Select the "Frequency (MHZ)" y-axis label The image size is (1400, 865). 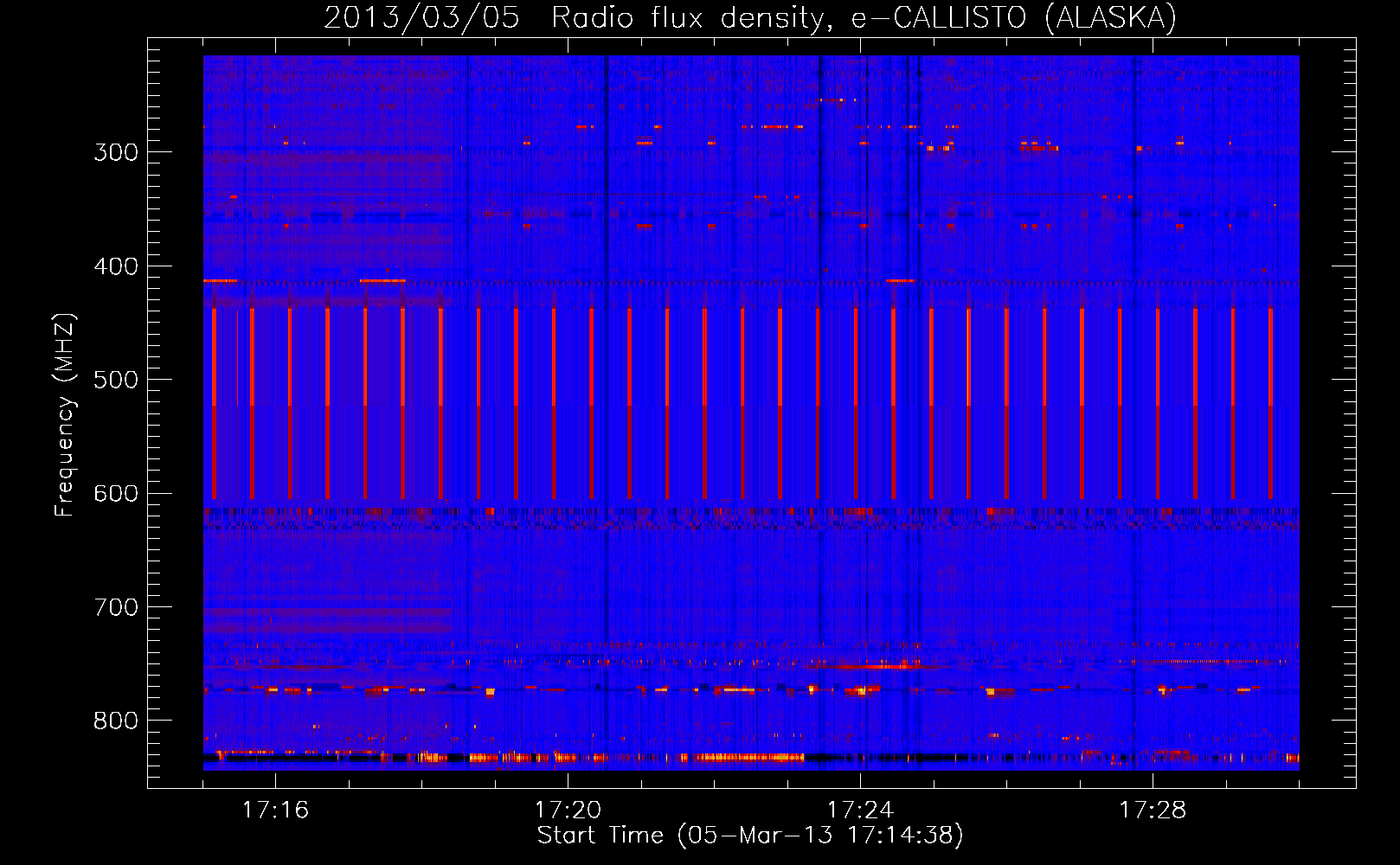pos(66,414)
